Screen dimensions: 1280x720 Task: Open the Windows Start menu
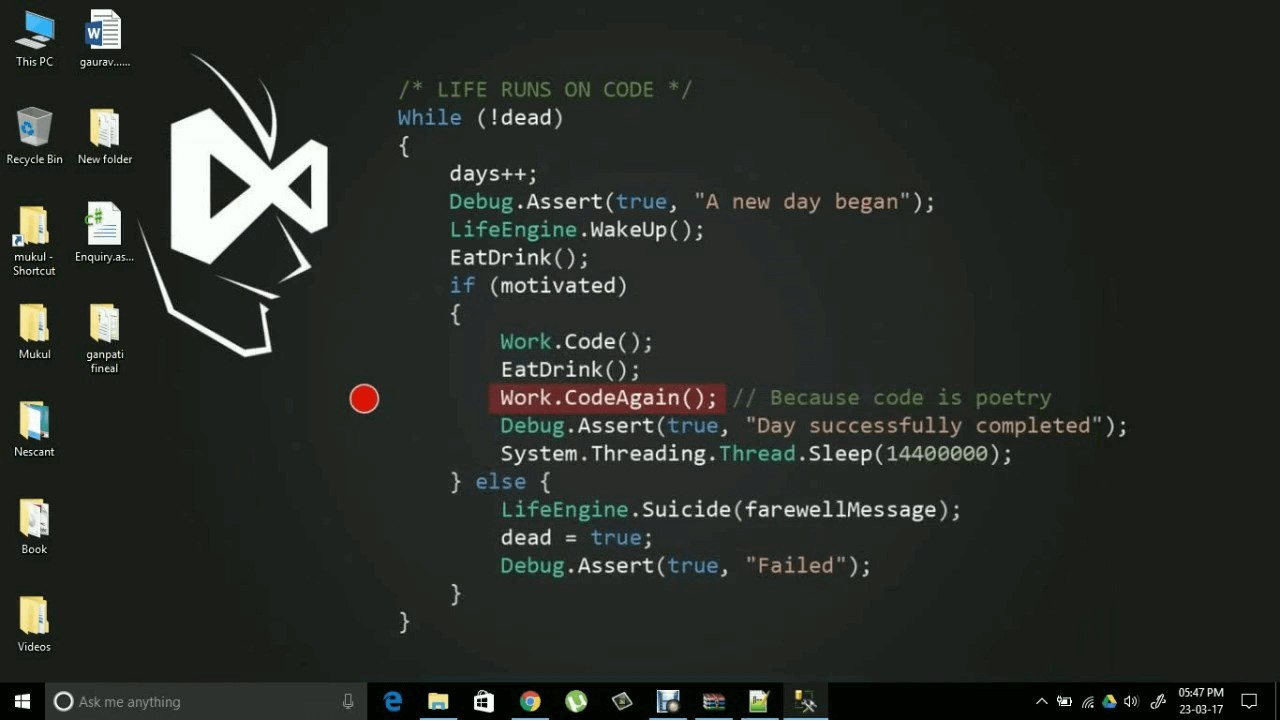(22, 701)
